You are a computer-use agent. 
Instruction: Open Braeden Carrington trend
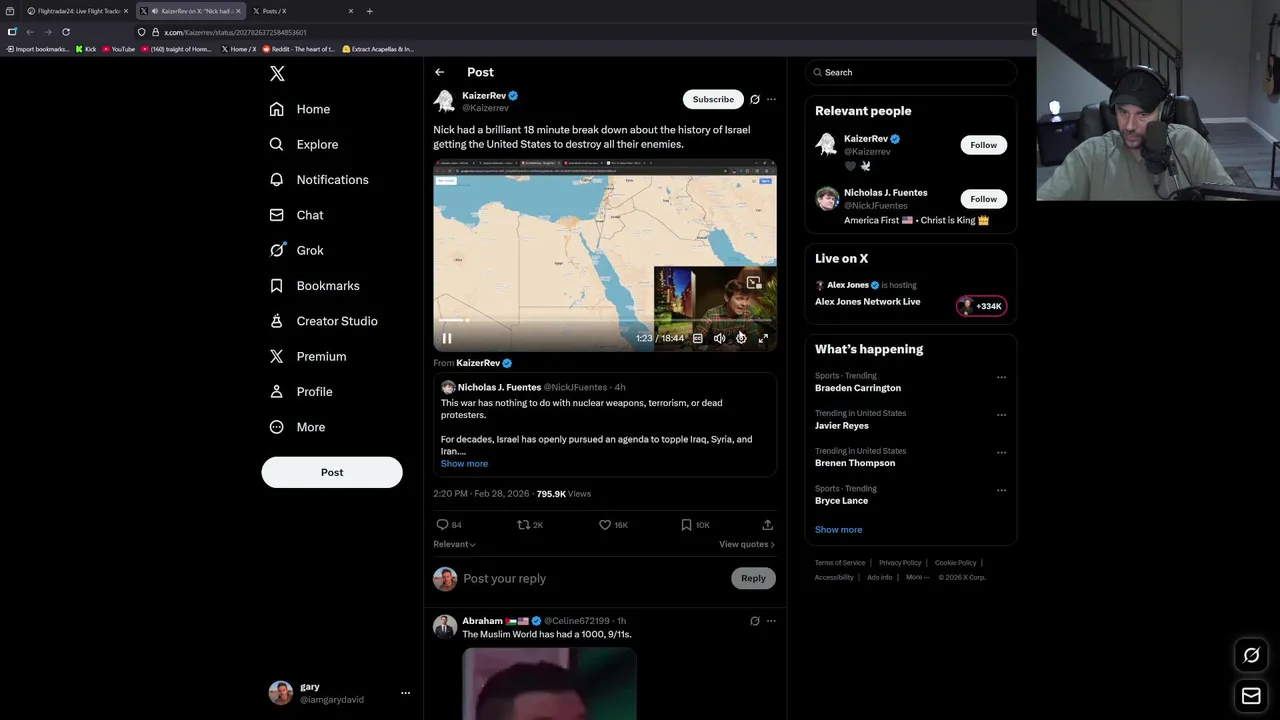tap(858, 388)
